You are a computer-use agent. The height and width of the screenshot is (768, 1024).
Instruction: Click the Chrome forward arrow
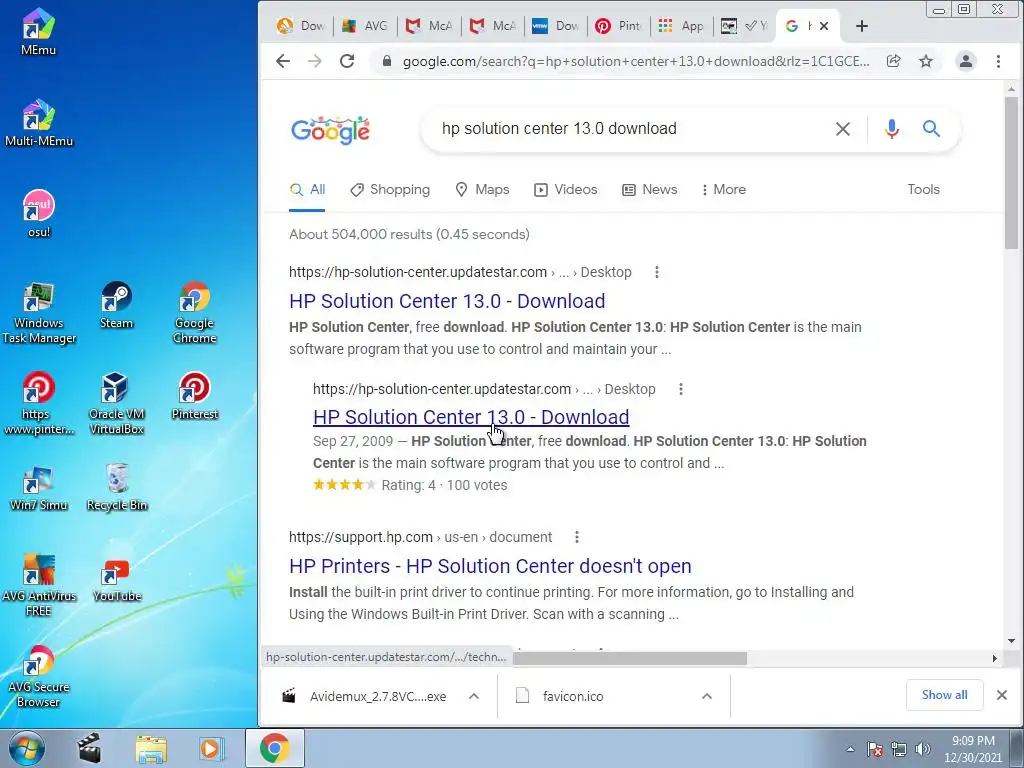315,61
